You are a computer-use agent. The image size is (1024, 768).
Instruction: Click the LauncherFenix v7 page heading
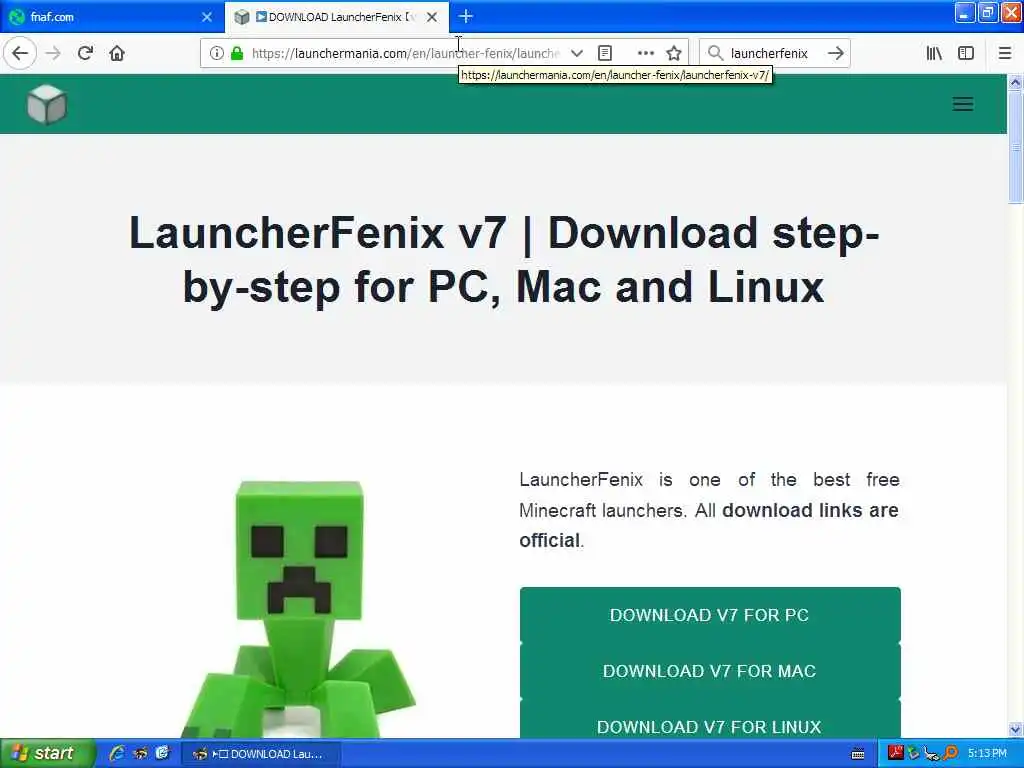click(504, 260)
